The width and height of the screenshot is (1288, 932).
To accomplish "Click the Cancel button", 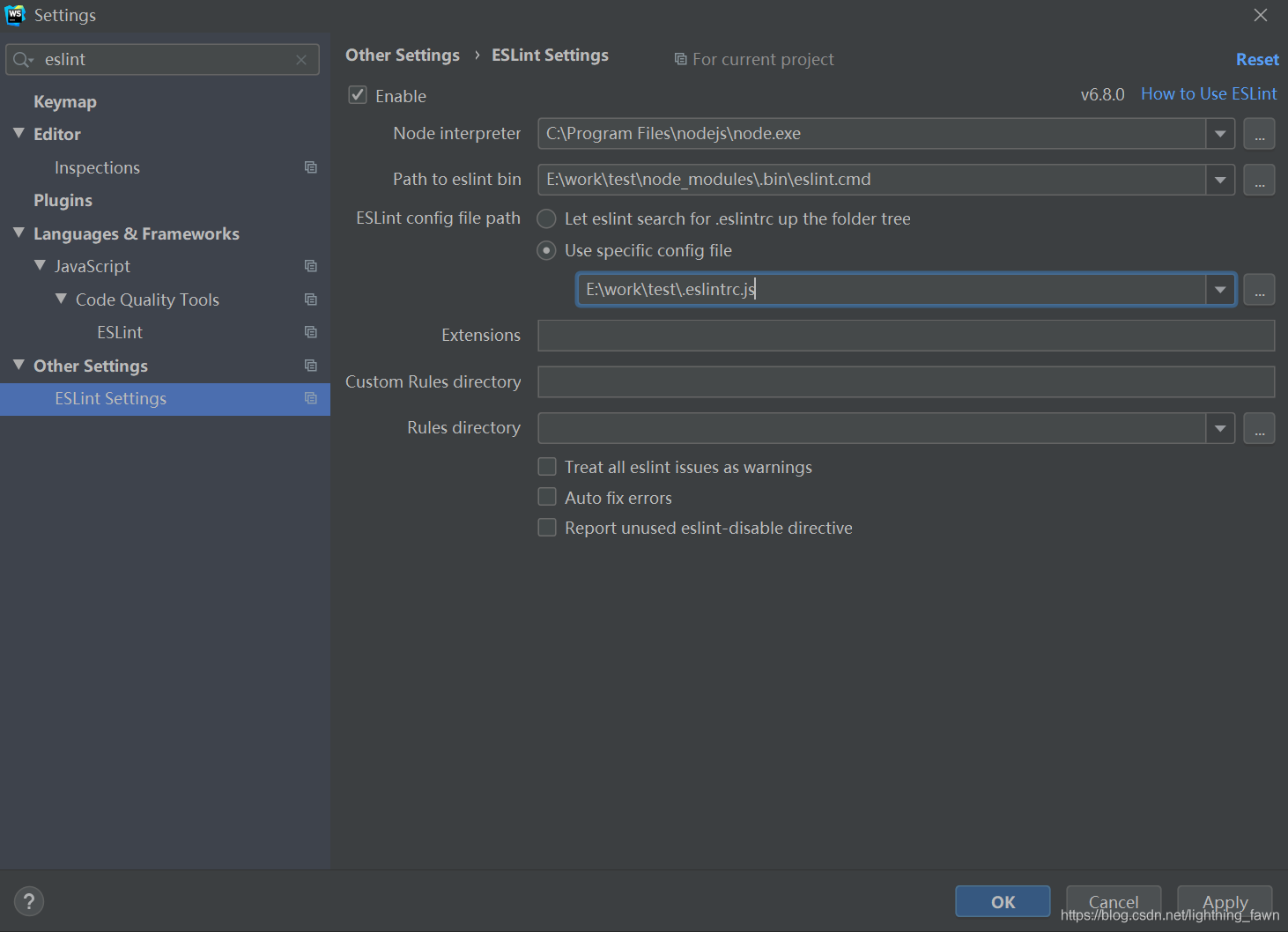I will click(1114, 901).
